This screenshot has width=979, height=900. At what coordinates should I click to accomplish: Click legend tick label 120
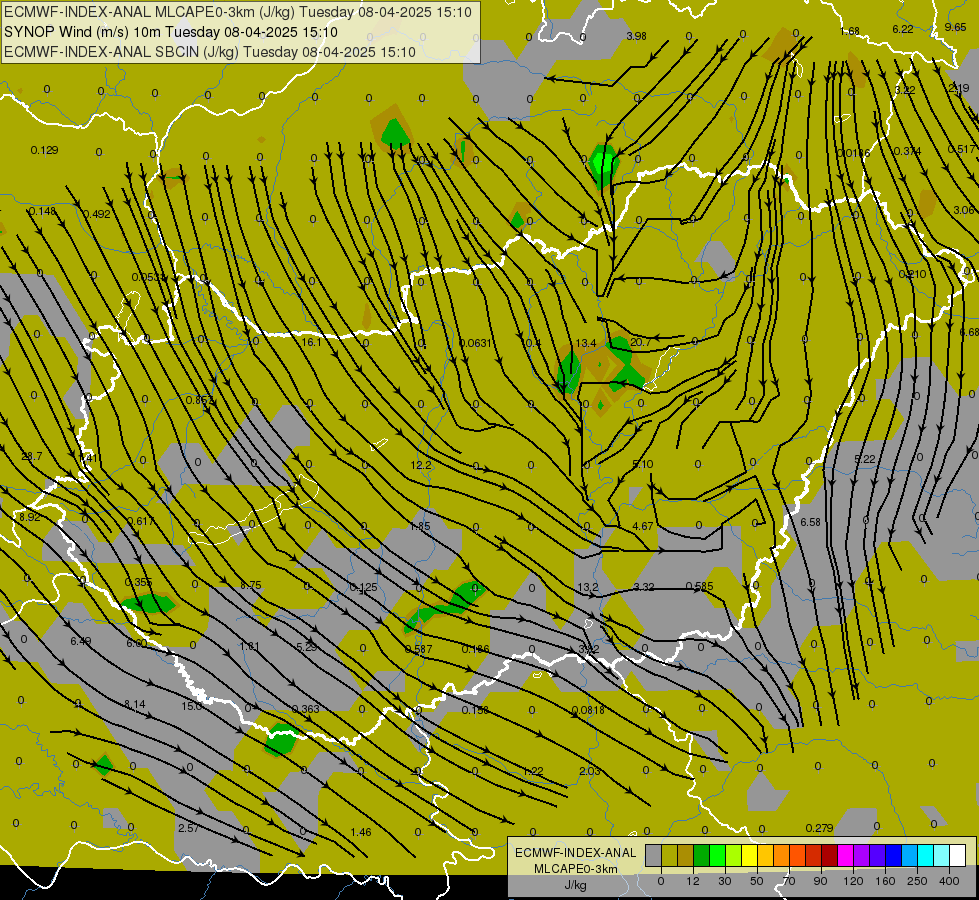(853, 881)
